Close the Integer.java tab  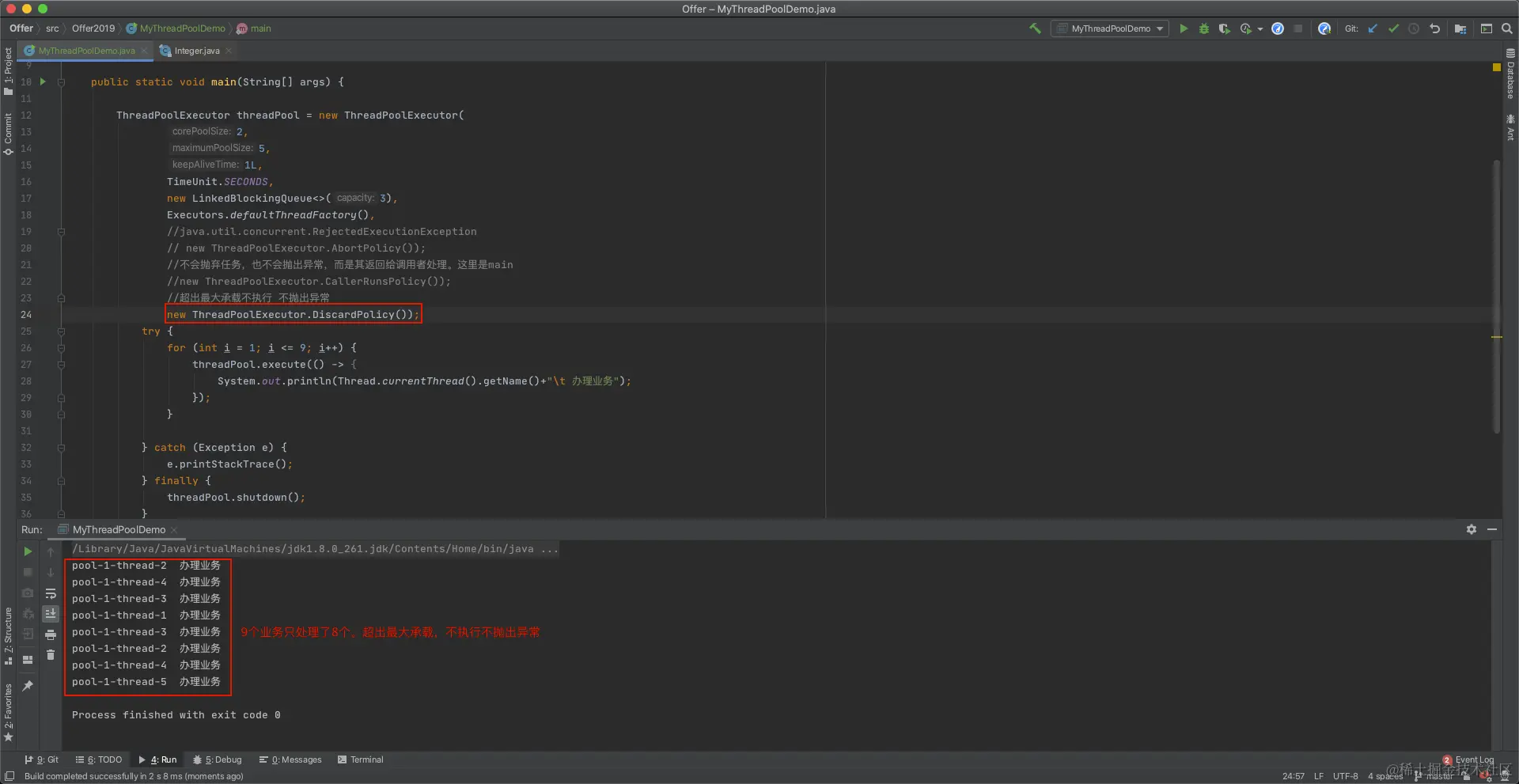click(x=229, y=51)
